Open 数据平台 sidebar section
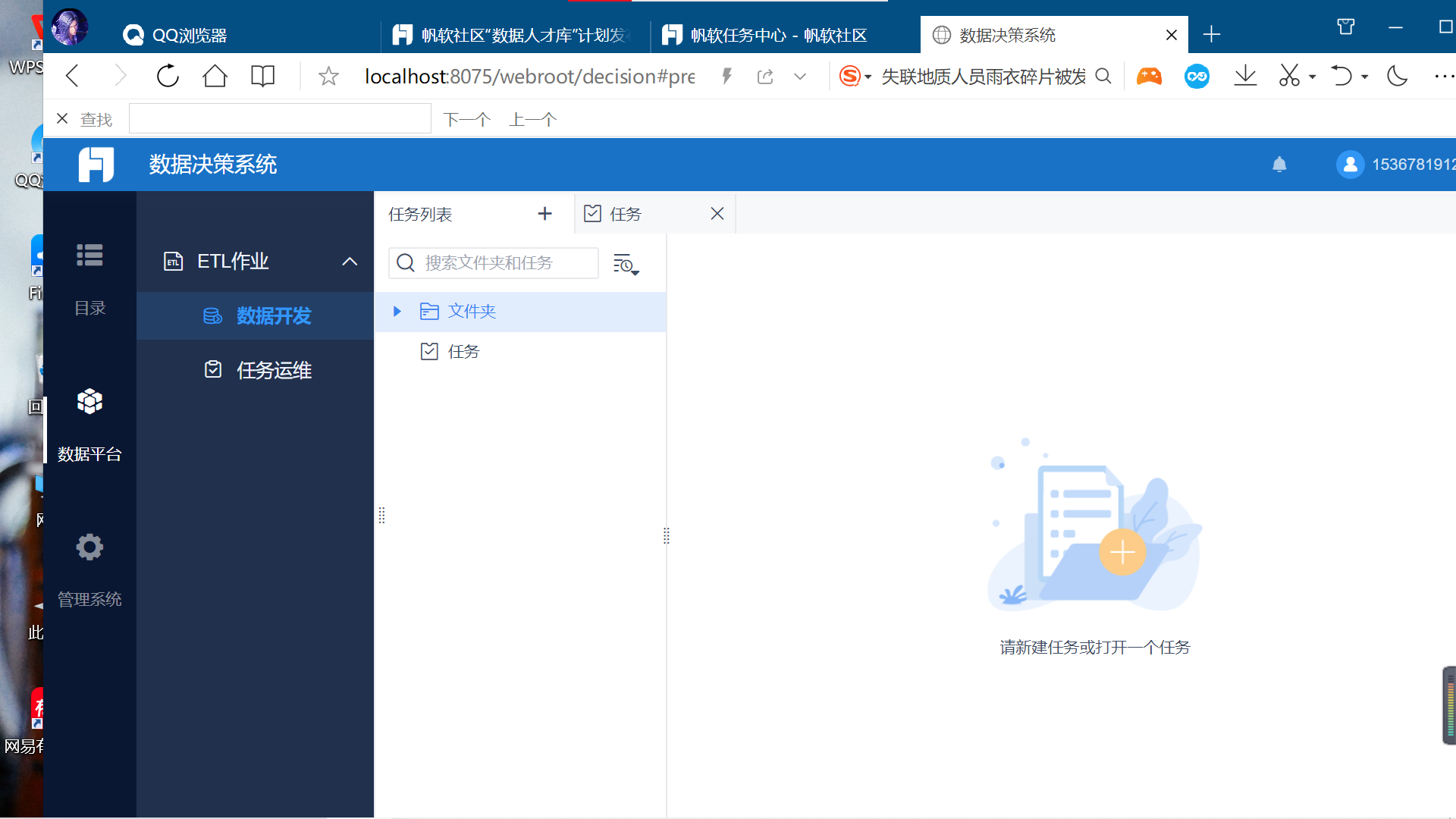Screen dimensions: 1456x819 [x=89, y=425]
